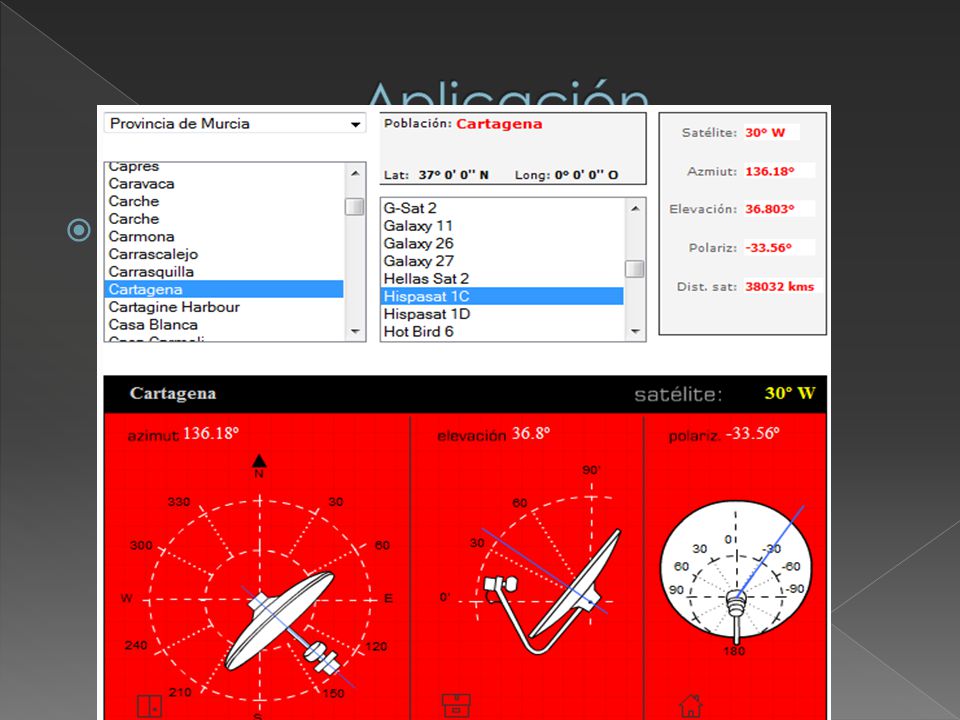Open the Provincia de Murcia dropdown

point(235,124)
